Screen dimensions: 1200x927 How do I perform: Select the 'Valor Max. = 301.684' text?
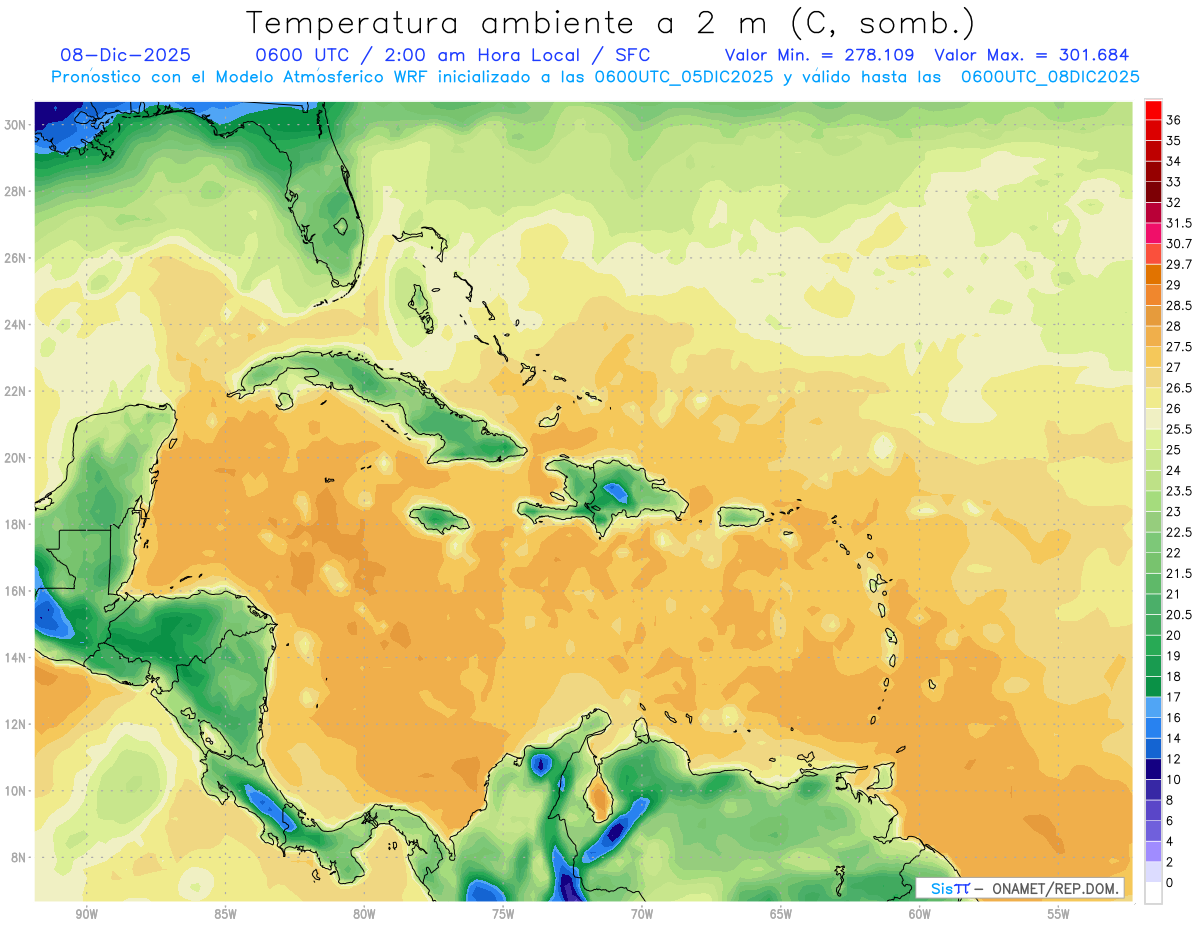[1031, 55]
